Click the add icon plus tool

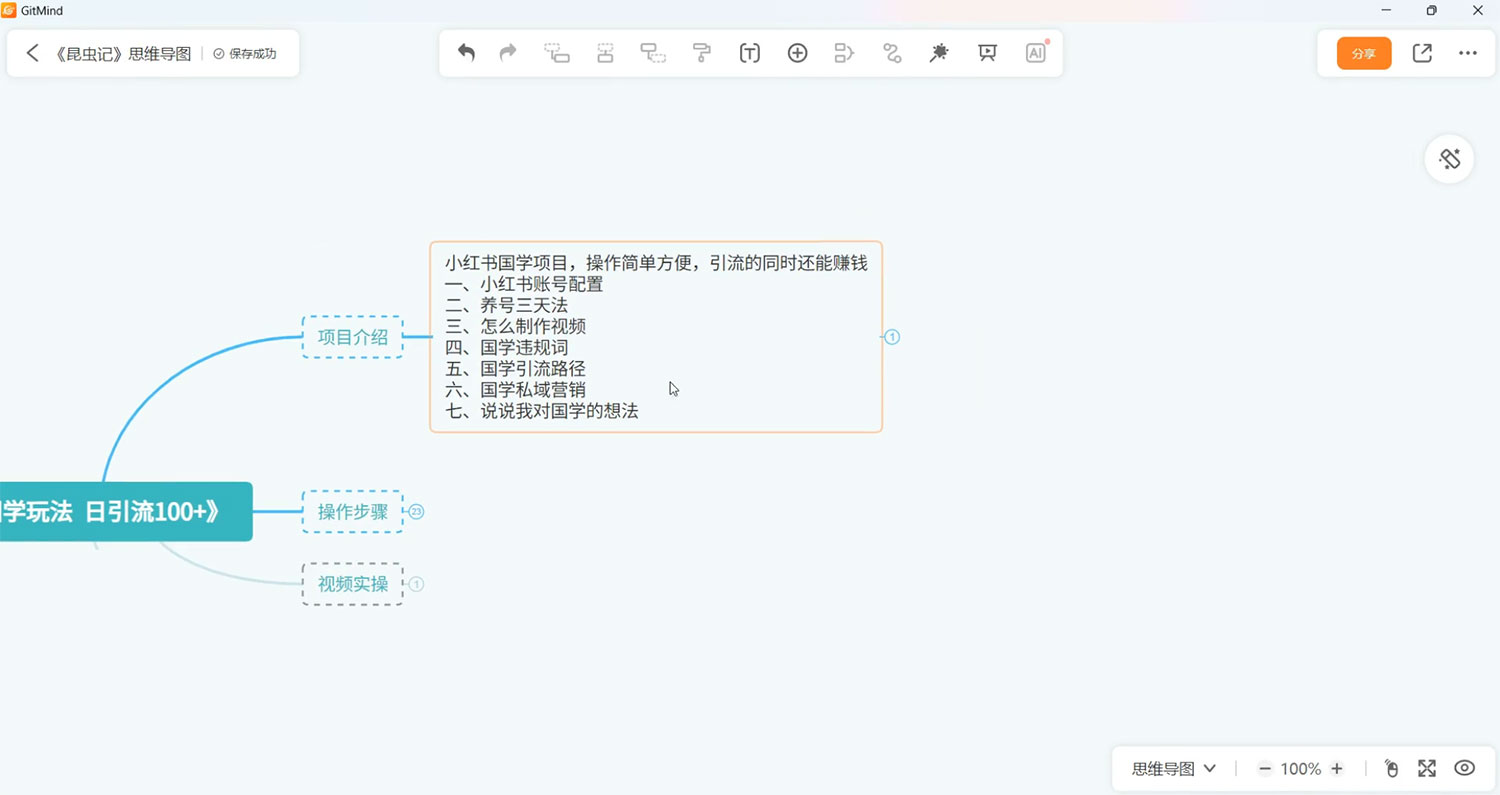pos(798,53)
